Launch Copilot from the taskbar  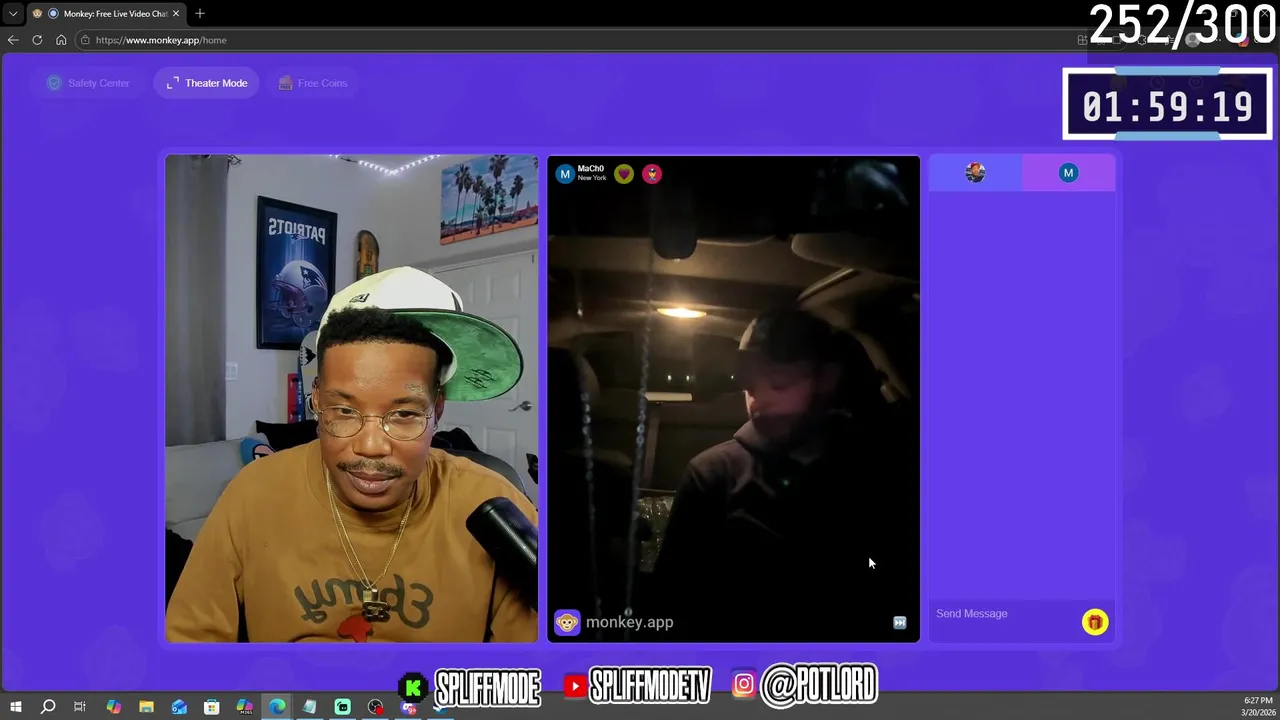click(x=113, y=707)
